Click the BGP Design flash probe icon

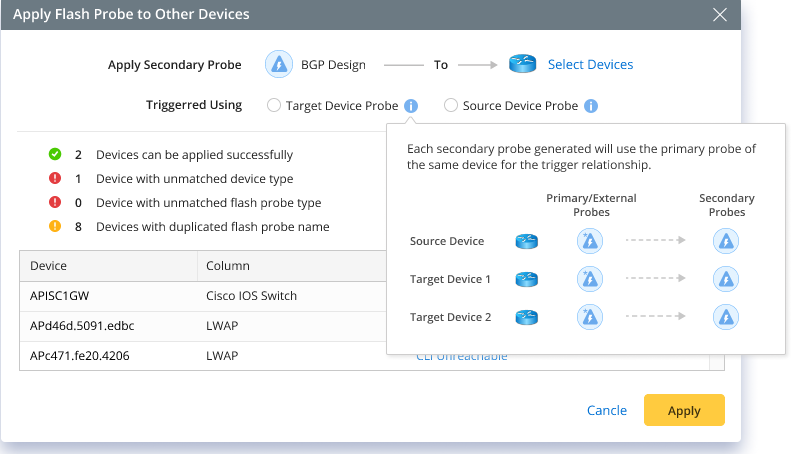(x=278, y=64)
